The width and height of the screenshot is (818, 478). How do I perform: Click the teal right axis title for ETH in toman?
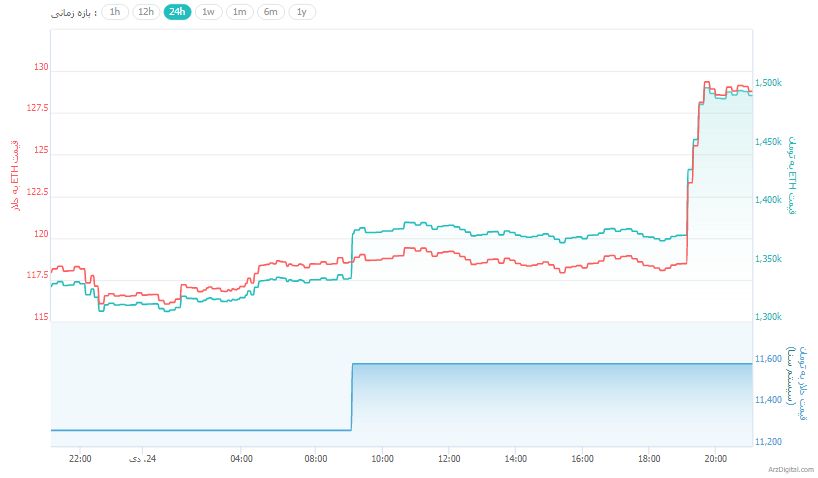pos(790,176)
